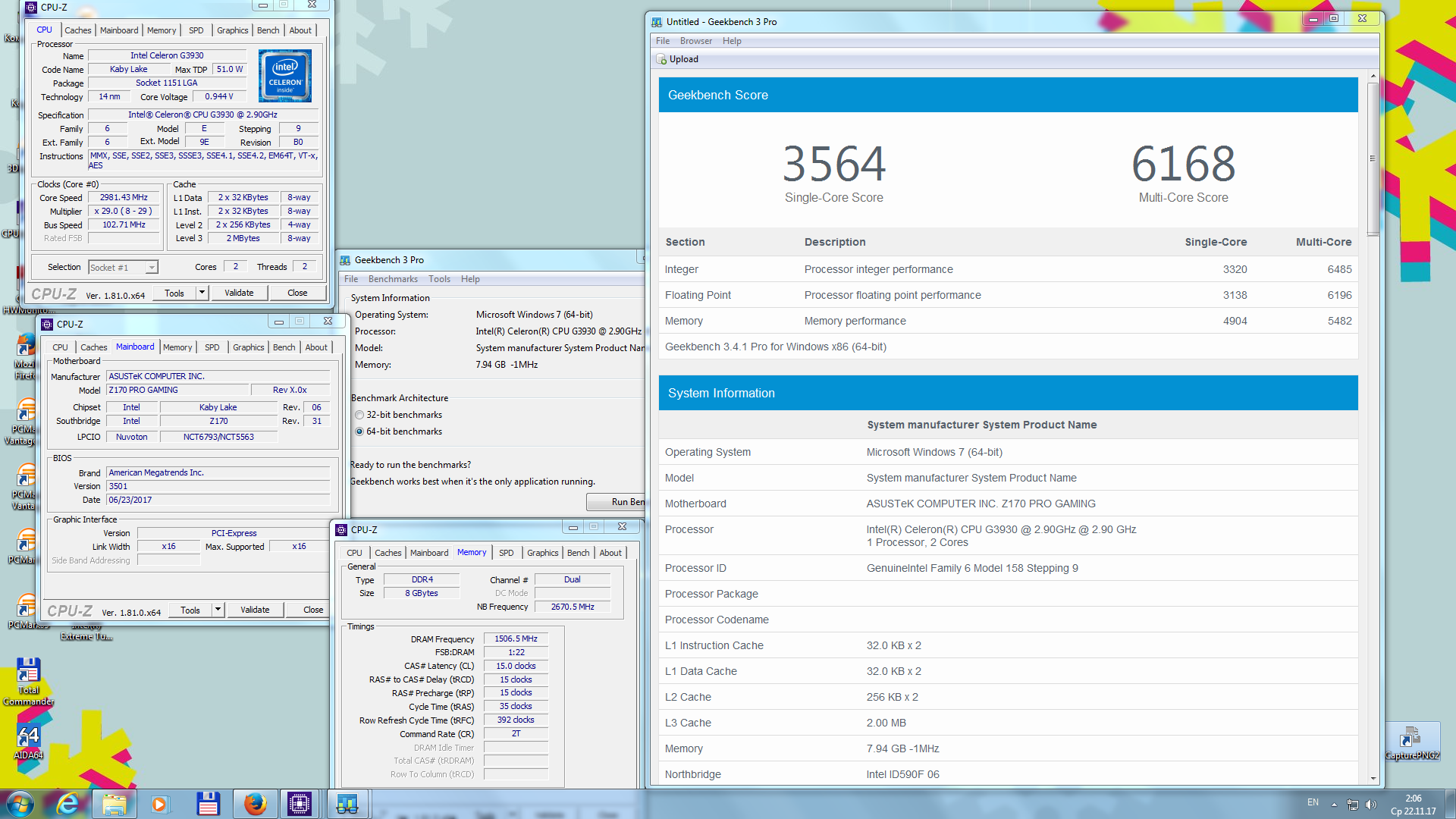
Task: Open Windows Explorer folder icon in taskbar
Action: coord(114,803)
